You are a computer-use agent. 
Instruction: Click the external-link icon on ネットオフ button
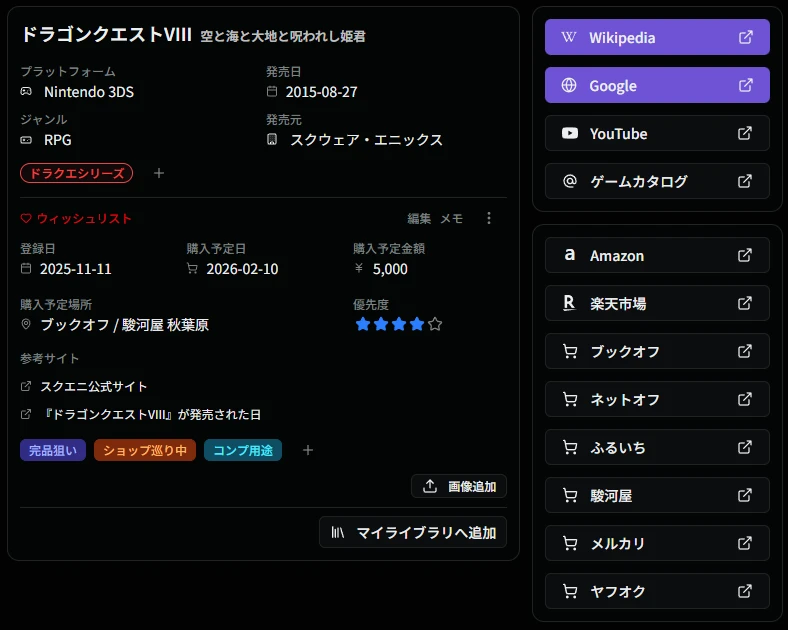coord(745,399)
